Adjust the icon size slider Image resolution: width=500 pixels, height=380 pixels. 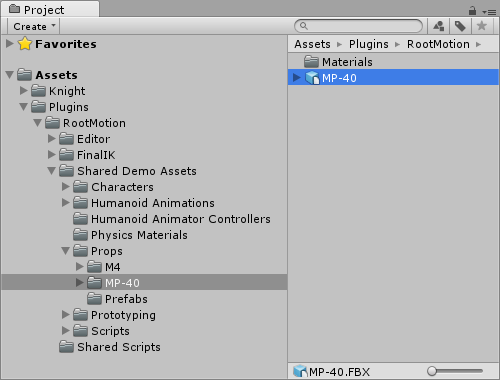point(455,371)
